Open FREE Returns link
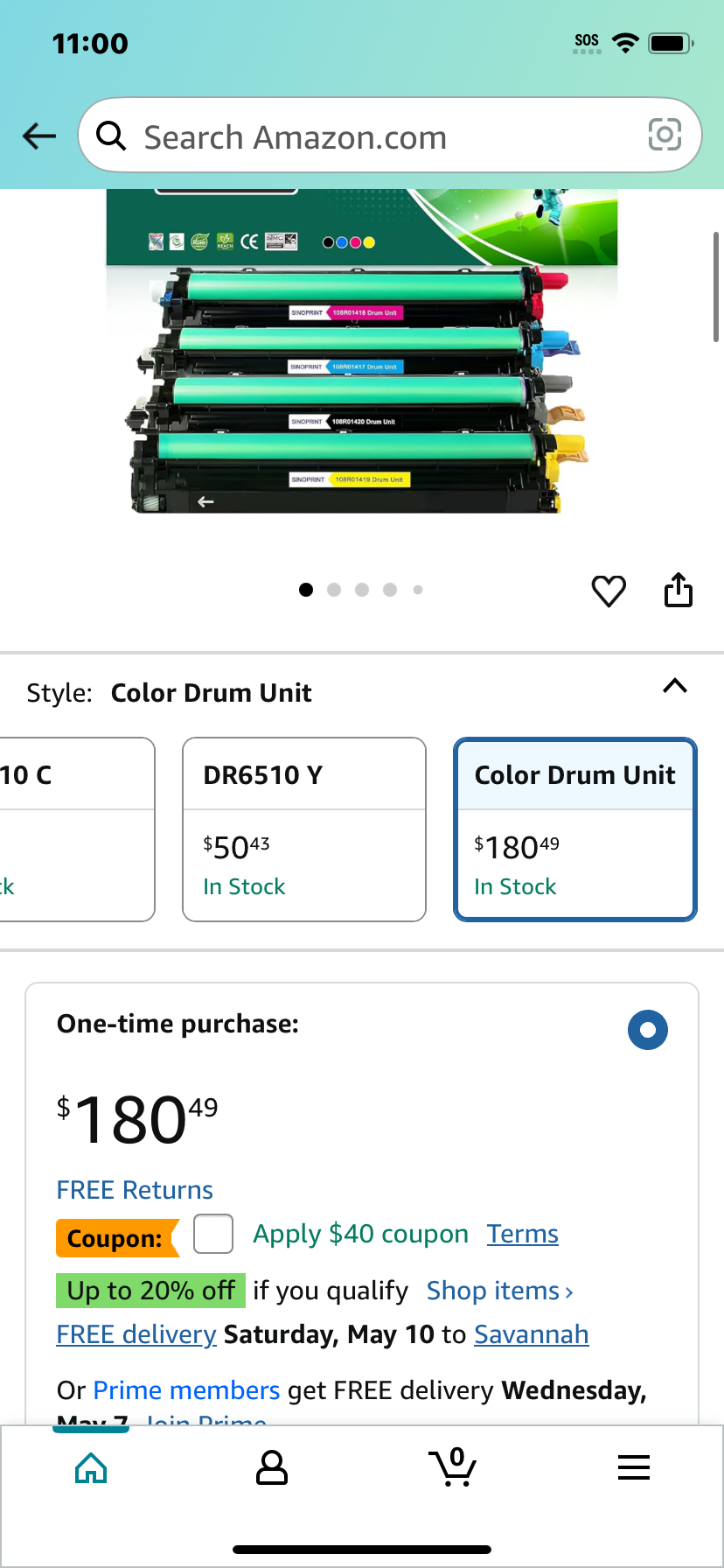Screen dimensions: 724x1568 [x=135, y=1190]
